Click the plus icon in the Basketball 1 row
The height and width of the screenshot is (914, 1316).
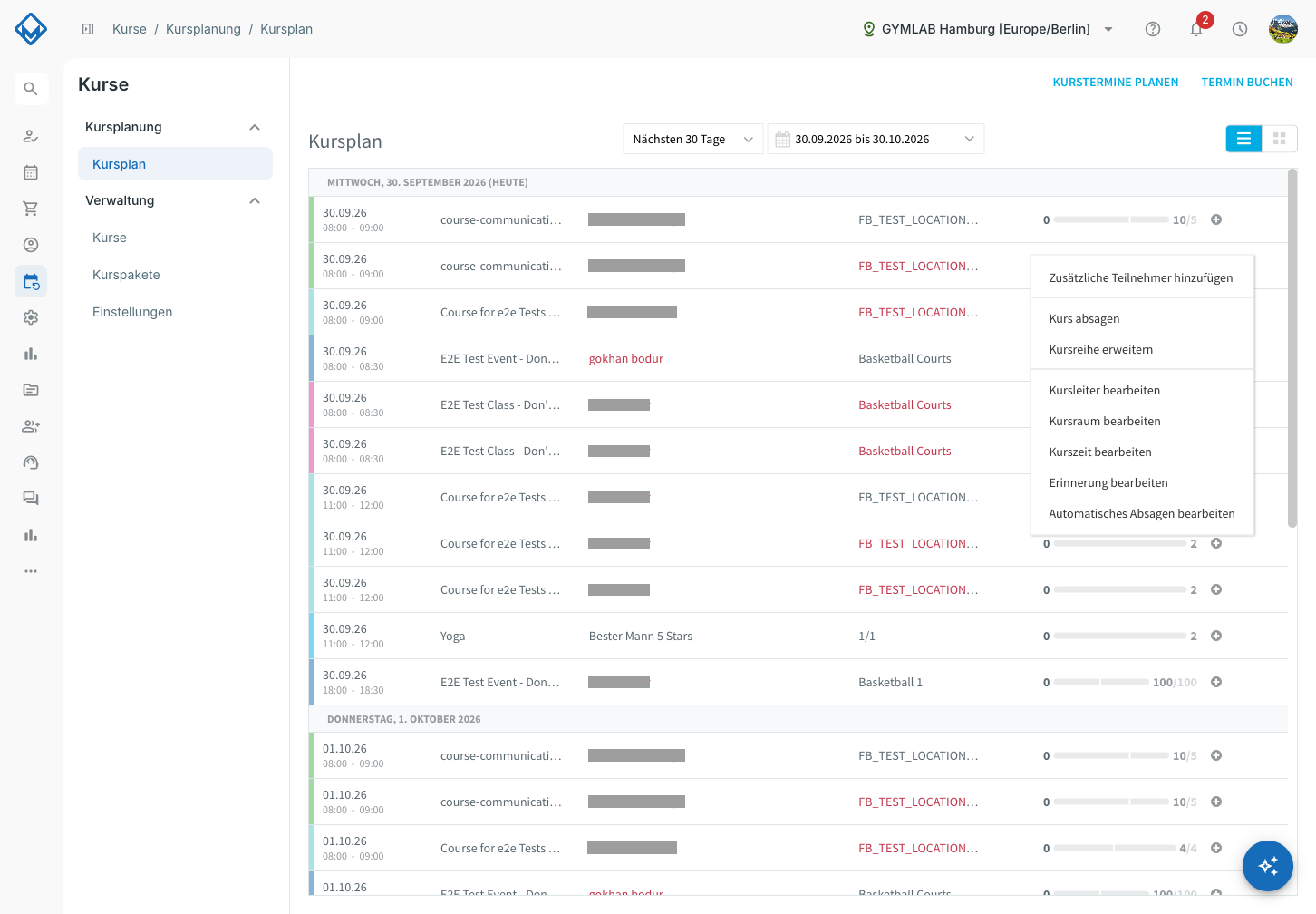point(1216,682)
